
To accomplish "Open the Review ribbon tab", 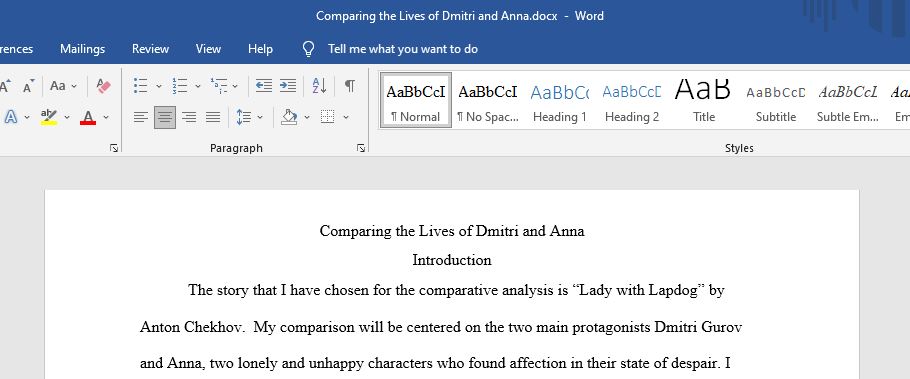I will click(150, 49).
